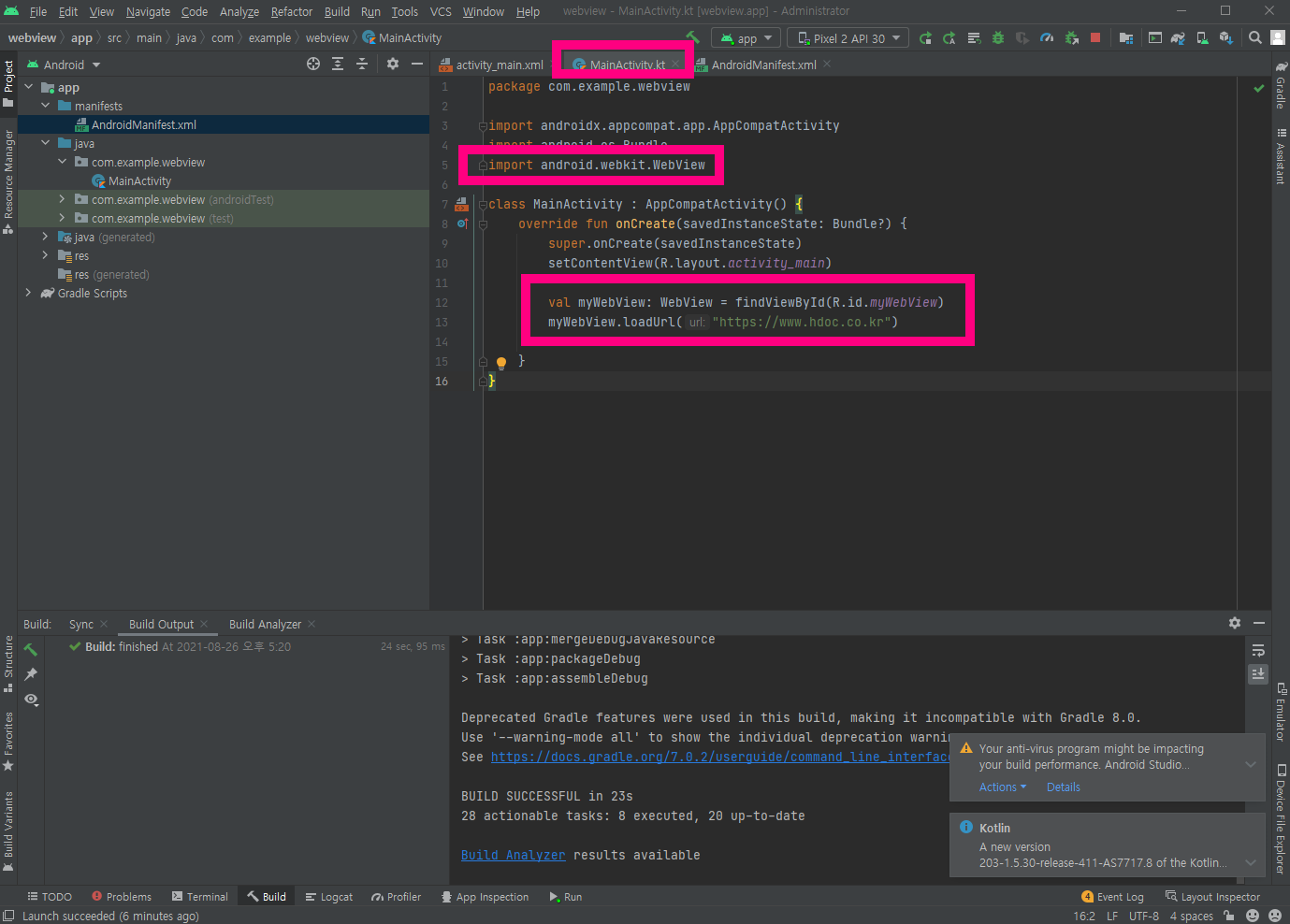Open the Project Structure icon in toolbar

point(1126,38)
